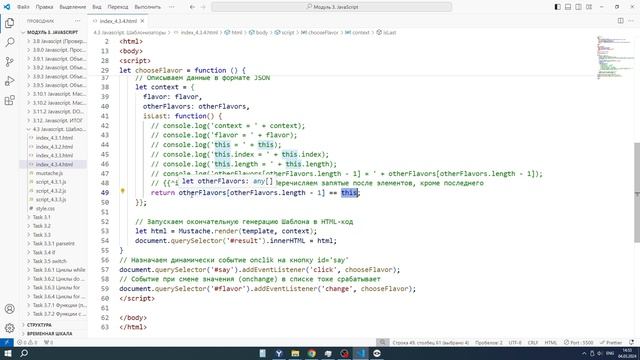Customize layout icon in title bar
The width and height of the screenshot is (640, 360).
coord(589,7)
